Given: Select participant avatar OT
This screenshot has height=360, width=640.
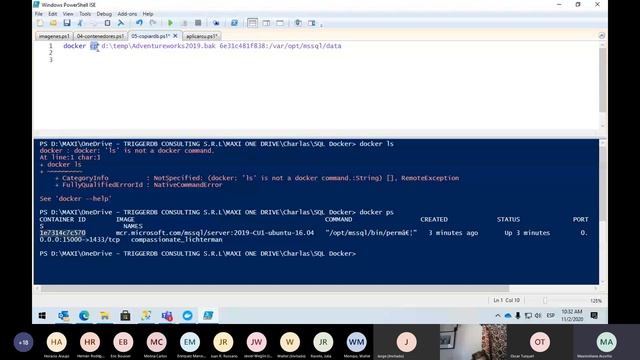Looking at the screenshot, I should coord(540,342).
